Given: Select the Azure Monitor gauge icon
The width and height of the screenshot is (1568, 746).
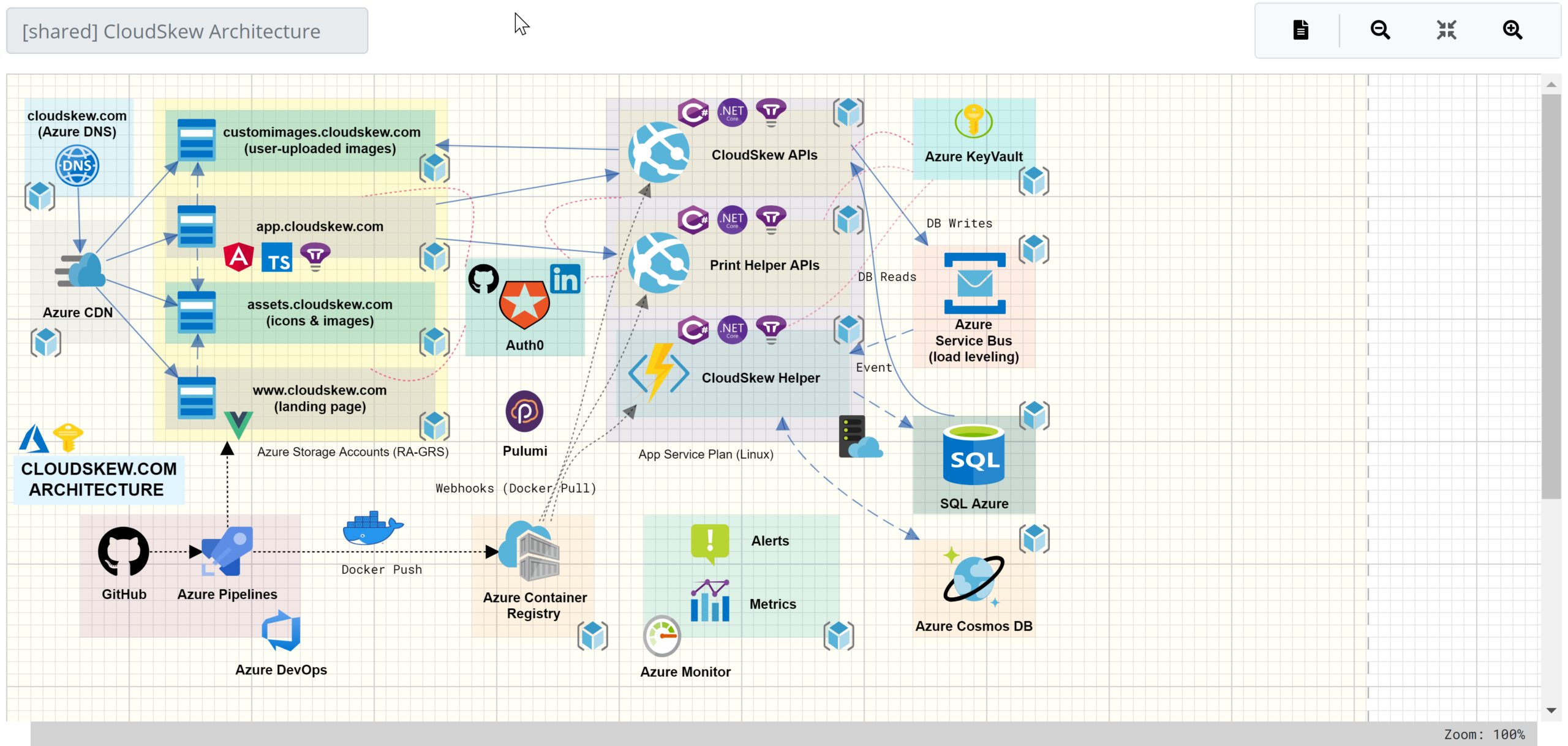Looking at the screenshot, I should pos(662,636).
